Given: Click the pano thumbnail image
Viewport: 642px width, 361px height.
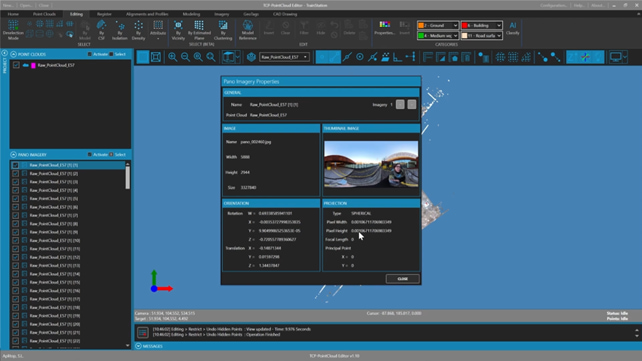Looking at the screenshot, I should tap(371, 164).
